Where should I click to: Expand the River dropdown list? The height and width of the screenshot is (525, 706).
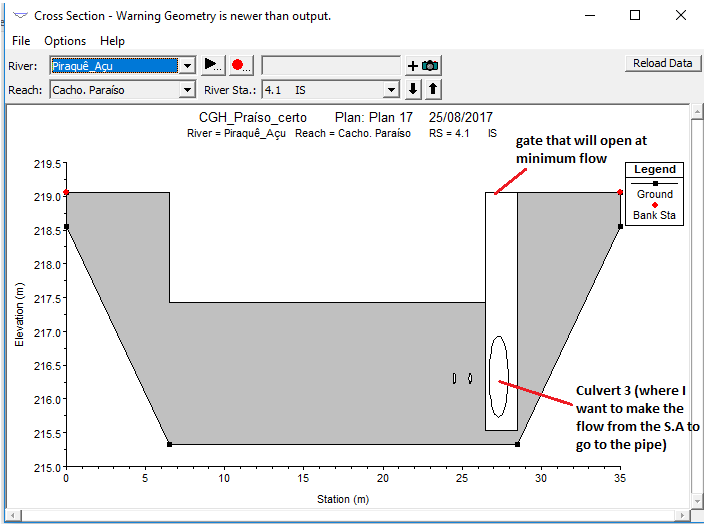click(186, 65)
